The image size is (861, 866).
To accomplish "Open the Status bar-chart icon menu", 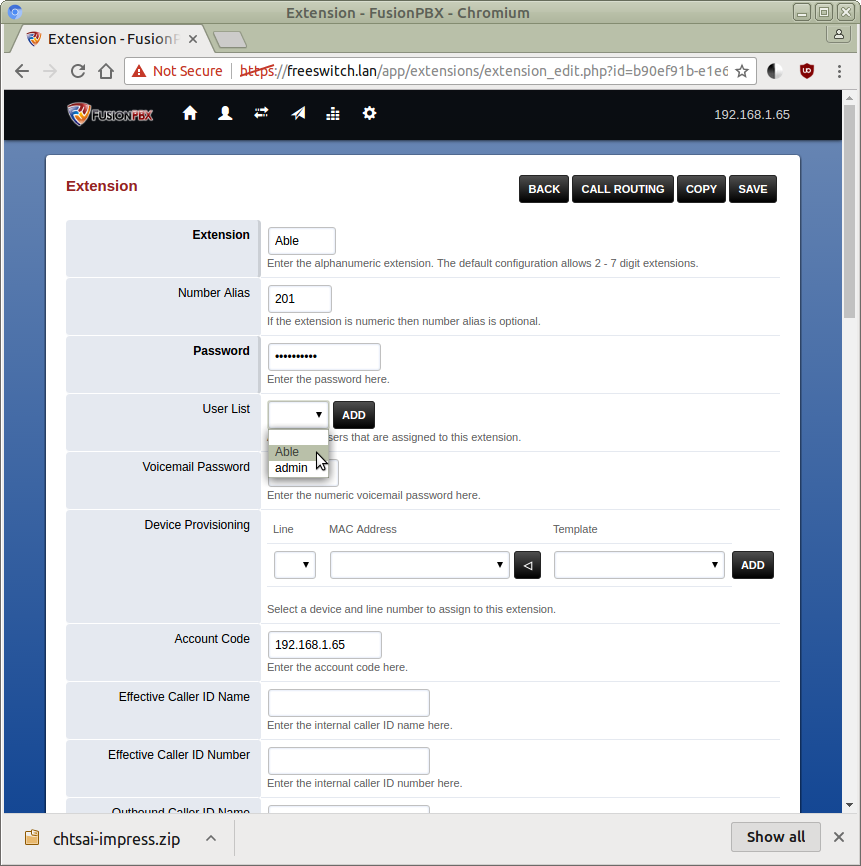I will (333, 114).
